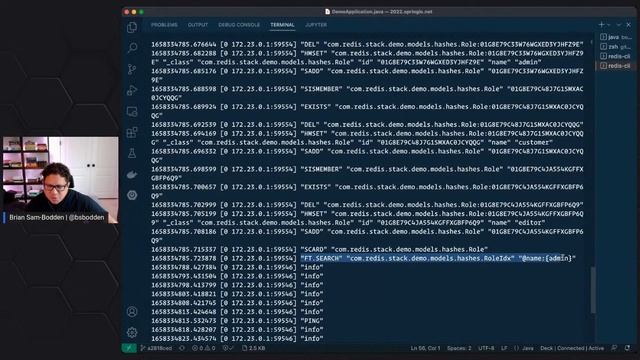Open the Accounts menu icon
640x360 pixels.
tap(132, 312)
